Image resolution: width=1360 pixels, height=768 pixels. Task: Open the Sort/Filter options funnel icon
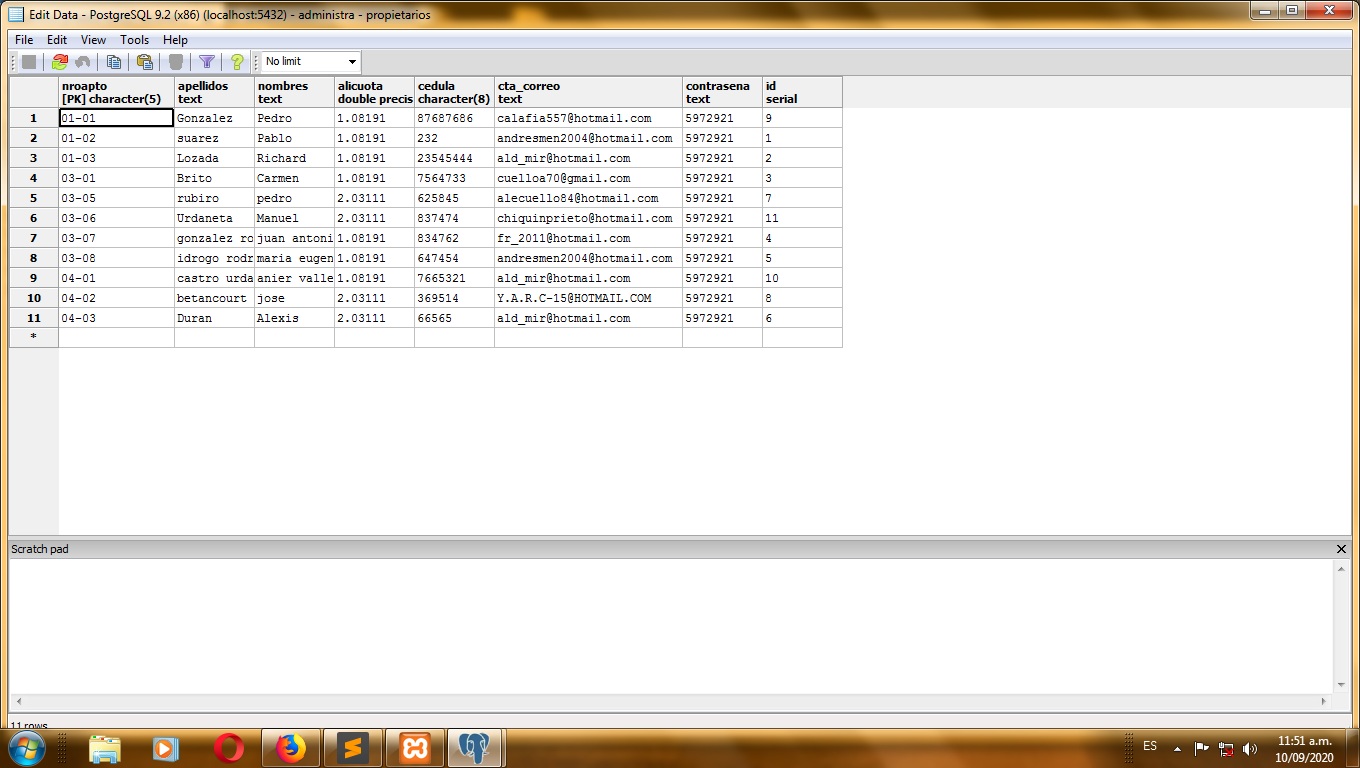206,62
